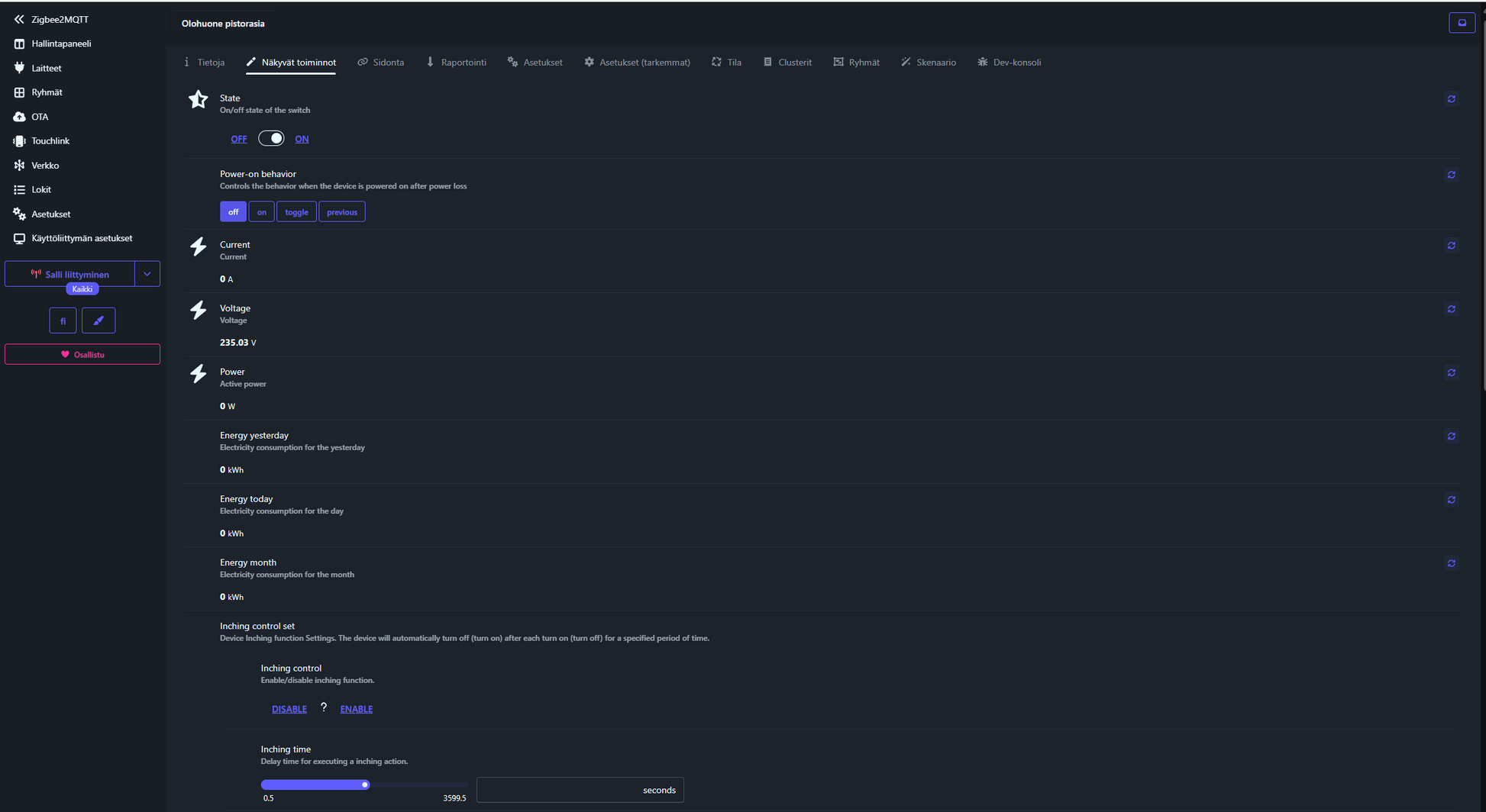Click the Inching time seconds input field
Screen dimensions: 1486x812
557,790
